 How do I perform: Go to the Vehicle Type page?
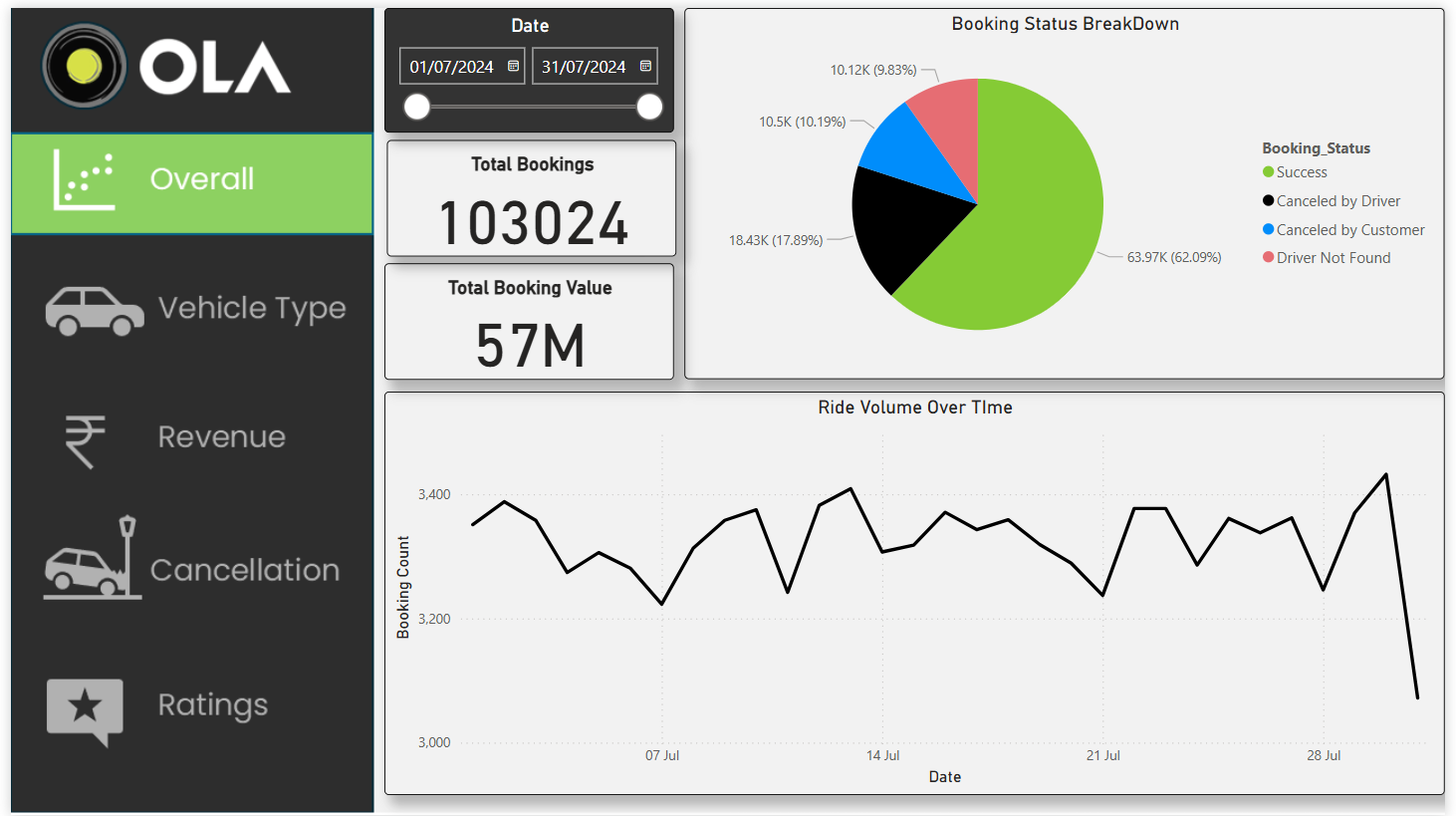pos(252,309)
